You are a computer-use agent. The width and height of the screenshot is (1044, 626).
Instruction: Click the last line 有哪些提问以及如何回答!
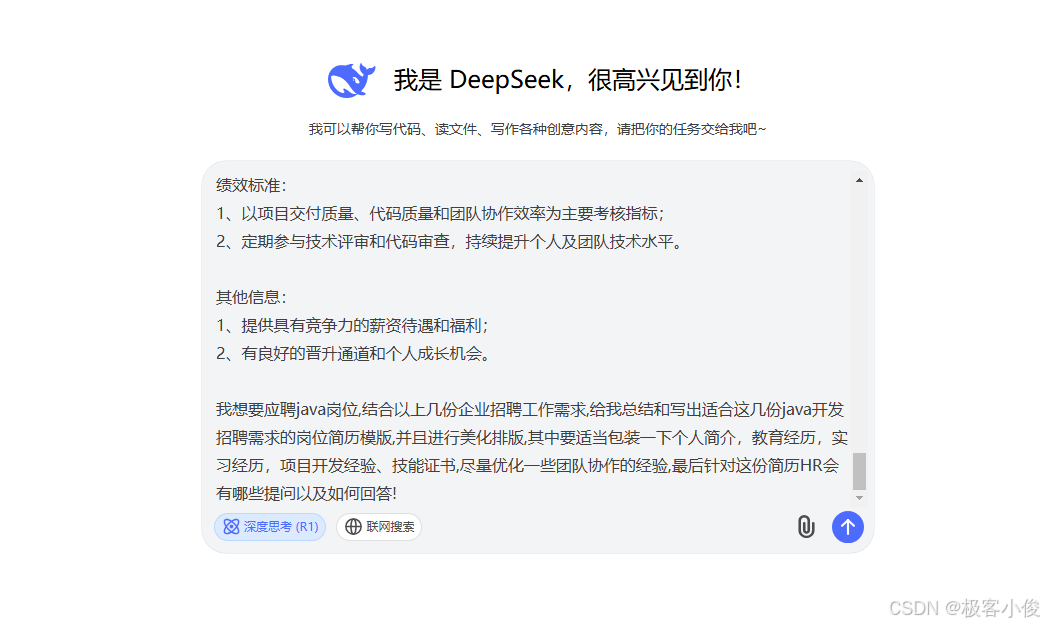coord(306,493)
